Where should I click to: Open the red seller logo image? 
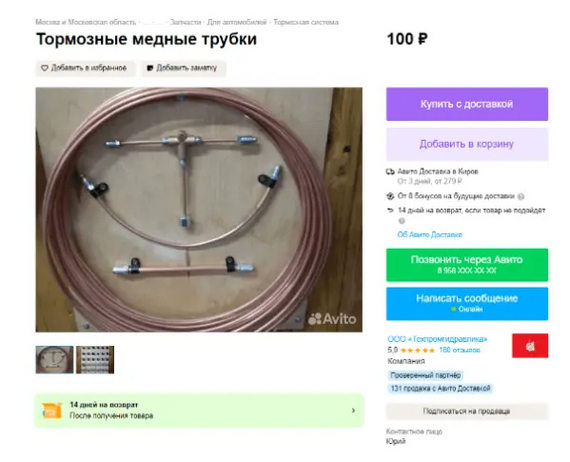530,346
